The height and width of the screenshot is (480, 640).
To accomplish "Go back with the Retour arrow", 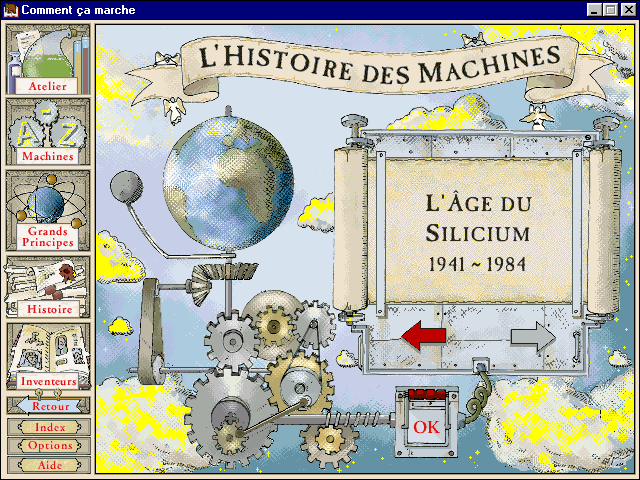I will (x=49, y=406).
